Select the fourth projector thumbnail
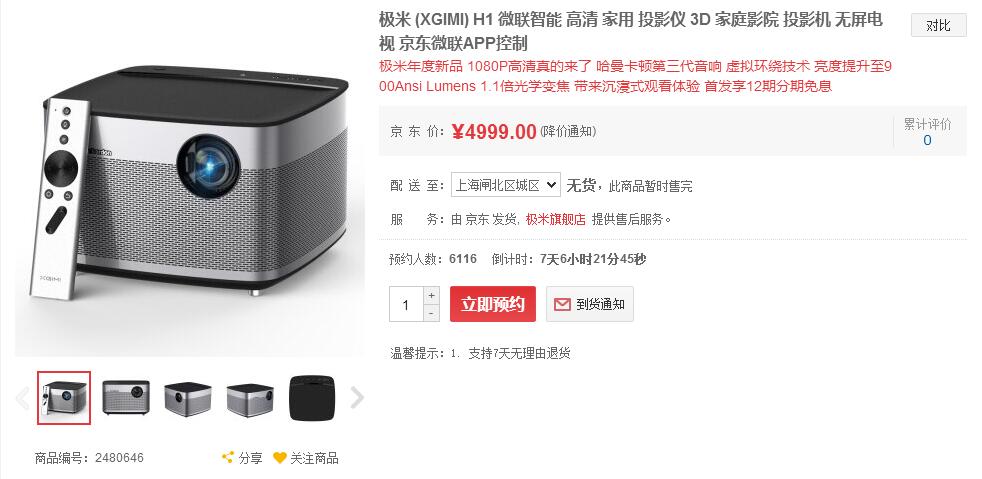The height and width of the screenshot is (479, 982). click(250, 398)
